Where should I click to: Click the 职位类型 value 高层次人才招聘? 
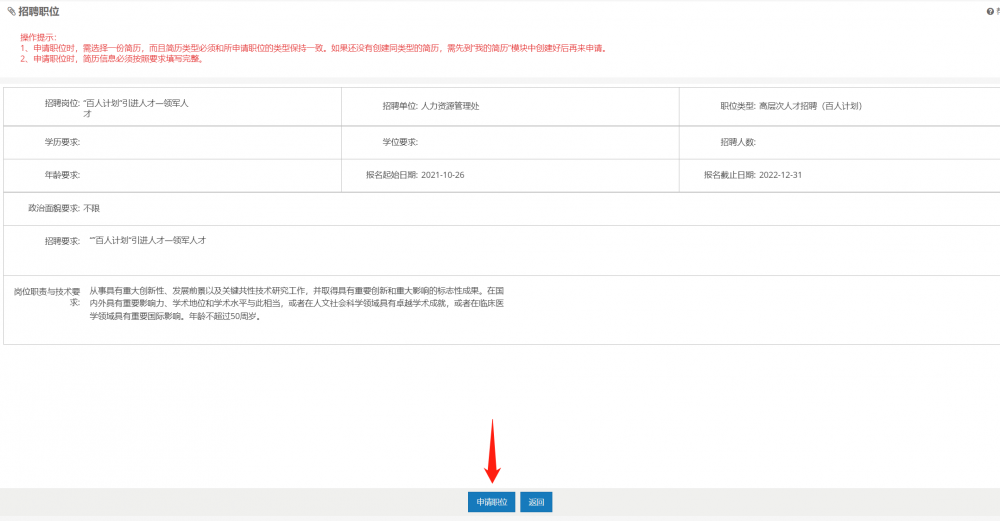coord(810,106)
